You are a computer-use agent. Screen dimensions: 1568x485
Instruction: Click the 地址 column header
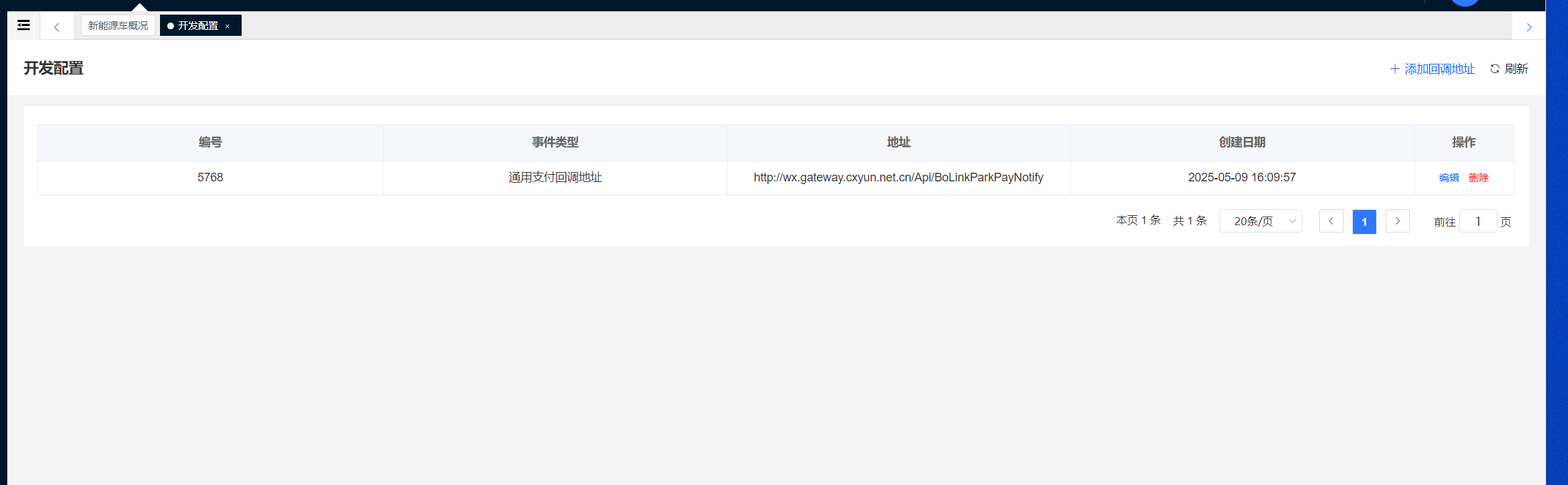pos(899,142)
